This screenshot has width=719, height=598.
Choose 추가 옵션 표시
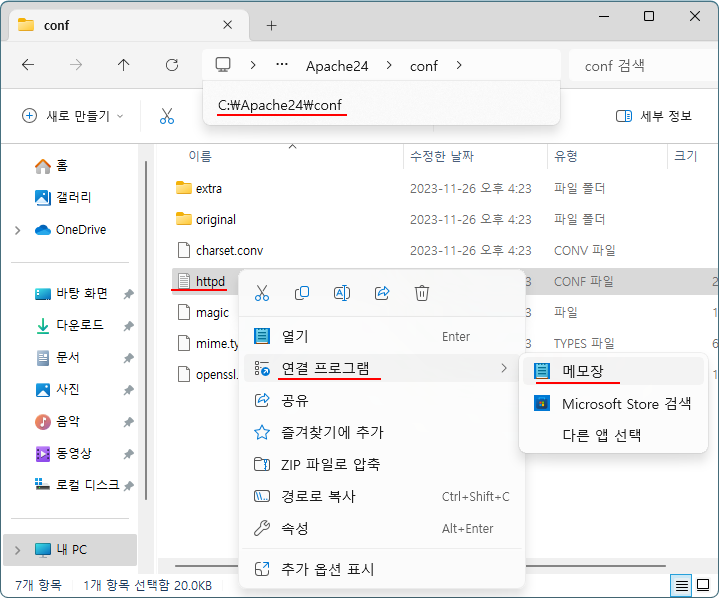click(x=382, y=569)
